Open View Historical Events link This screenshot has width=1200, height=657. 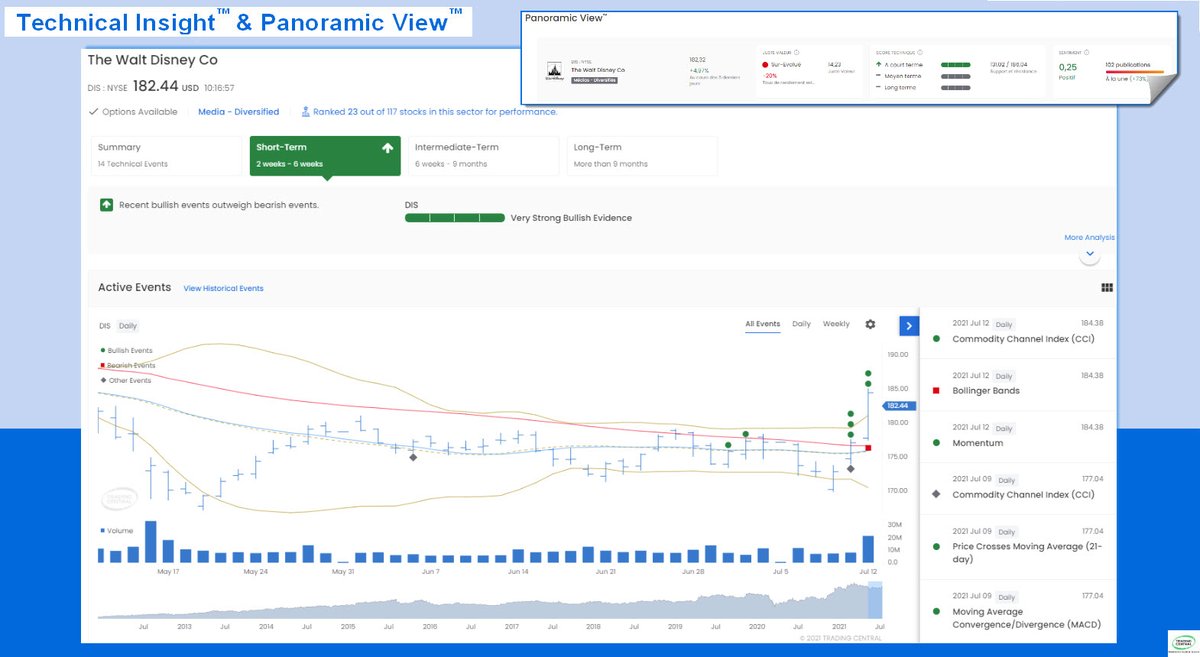pos(223,288)
